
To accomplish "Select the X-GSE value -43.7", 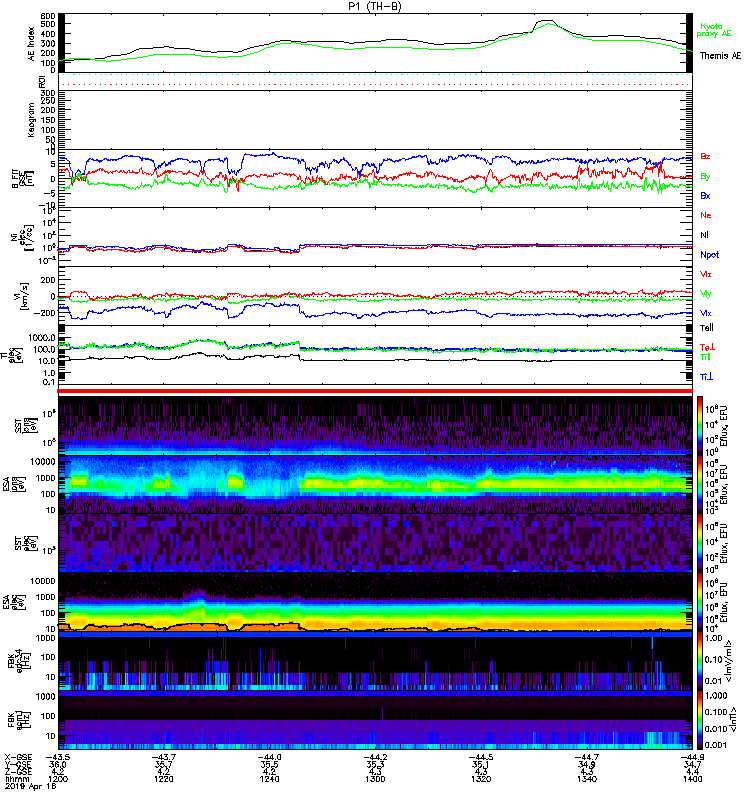I will [164, 757].
